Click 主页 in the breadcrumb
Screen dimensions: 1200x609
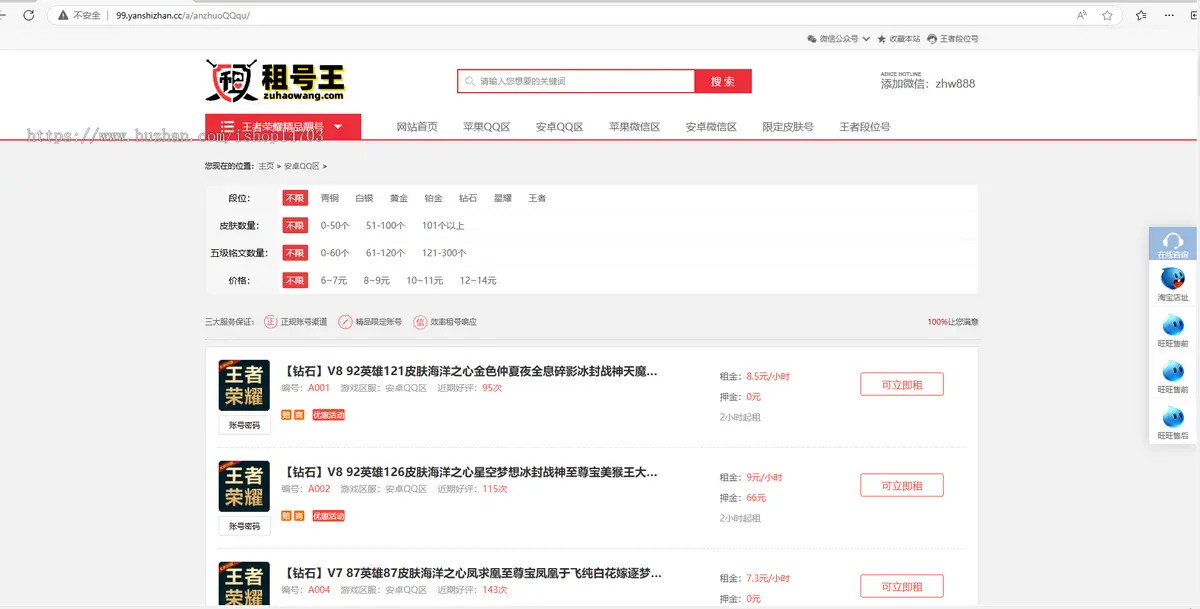266,166
